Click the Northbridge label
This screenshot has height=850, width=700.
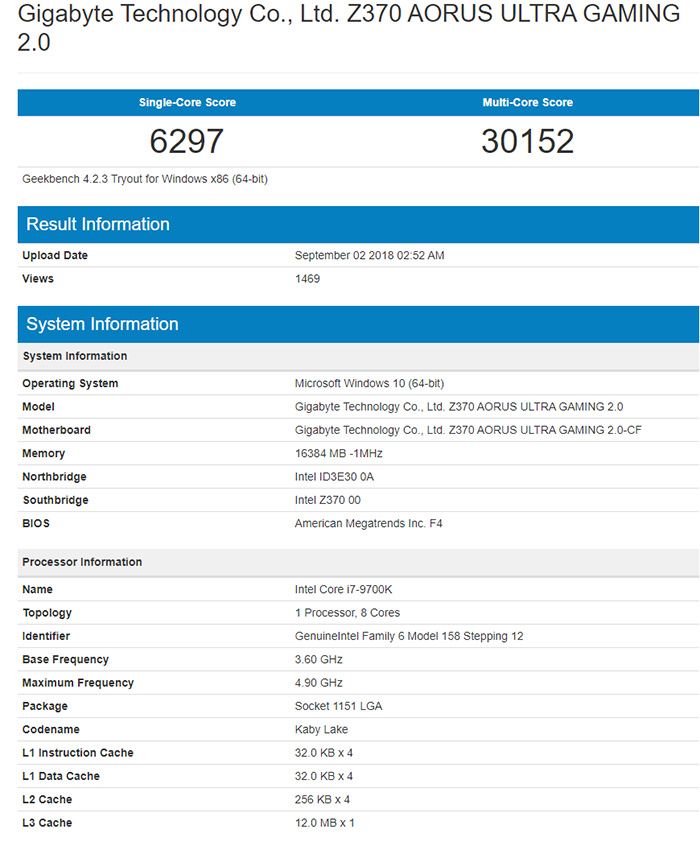tap(54, 476)
